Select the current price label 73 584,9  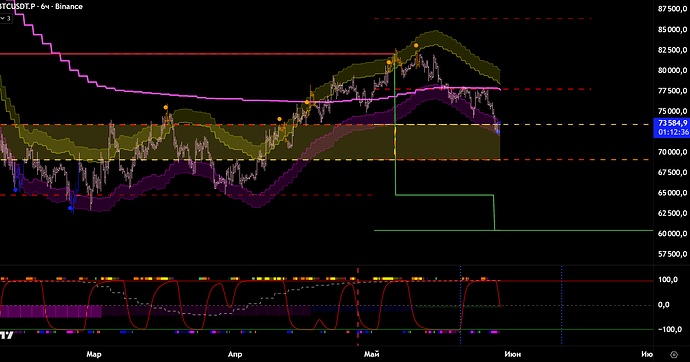pos(672,123)
